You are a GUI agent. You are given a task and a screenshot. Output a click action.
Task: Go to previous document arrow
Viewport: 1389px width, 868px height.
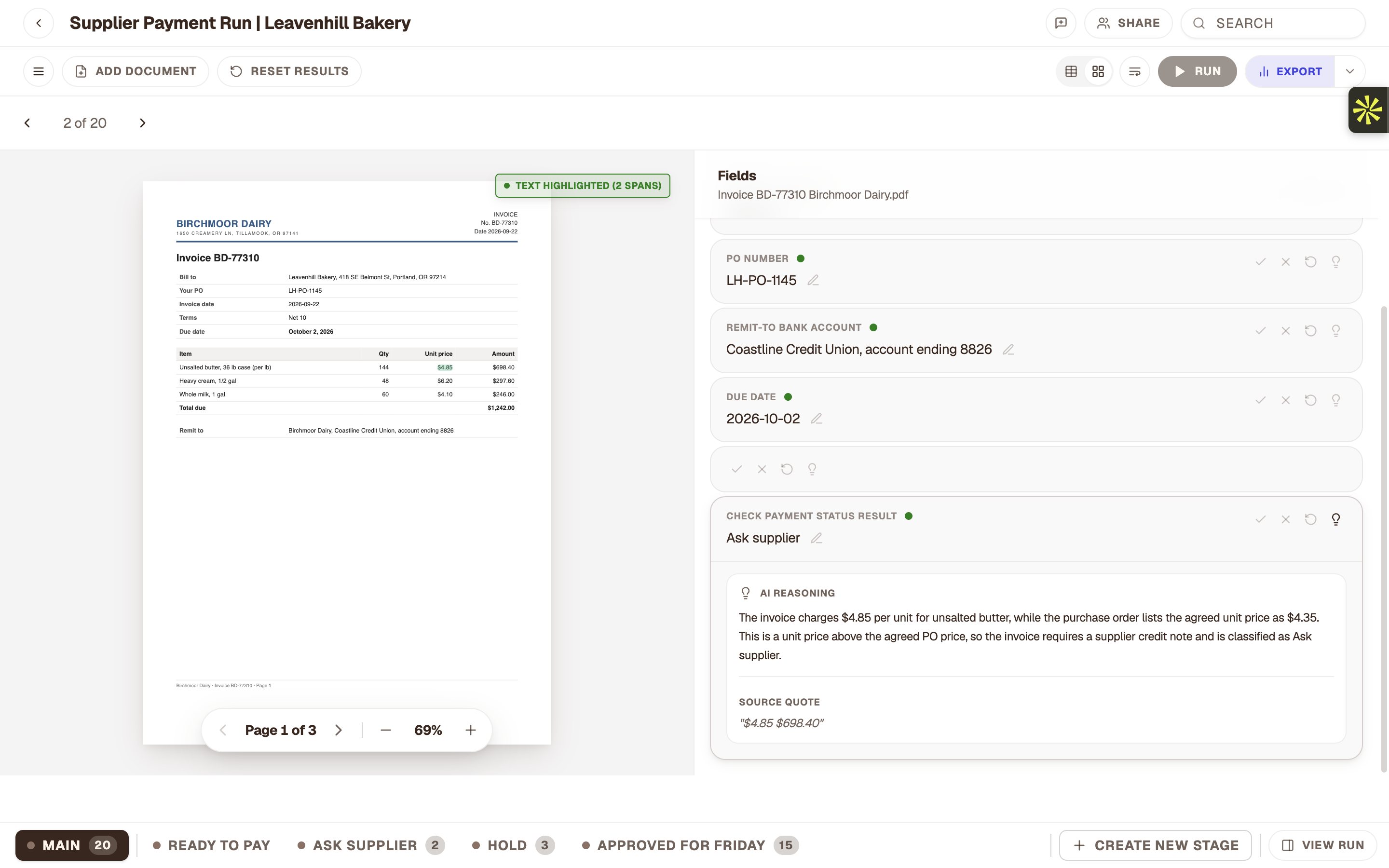click(27, 123)
